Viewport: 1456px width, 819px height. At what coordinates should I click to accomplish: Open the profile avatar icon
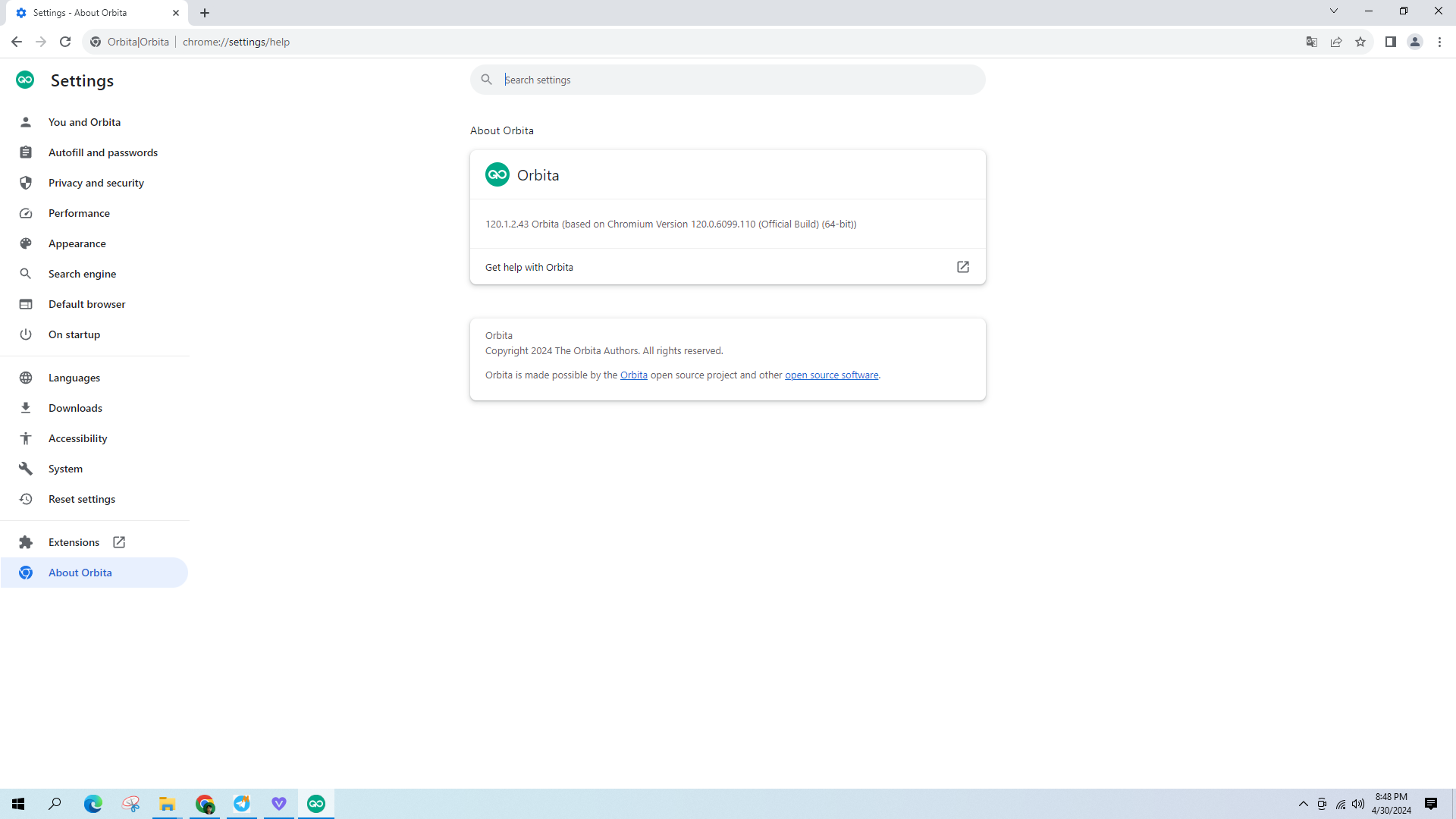[1415, 42]
